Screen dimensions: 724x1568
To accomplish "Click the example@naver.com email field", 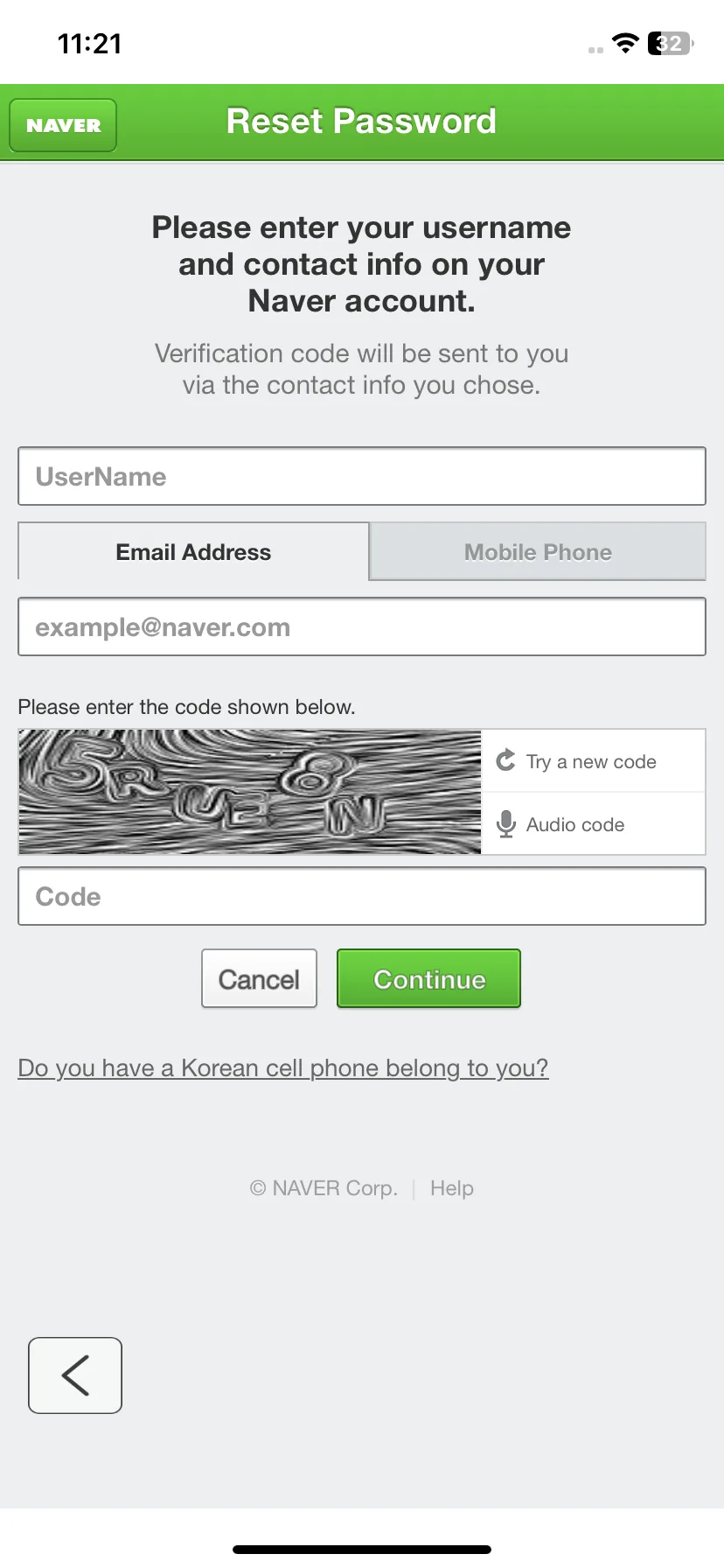I will click(362, 626).
